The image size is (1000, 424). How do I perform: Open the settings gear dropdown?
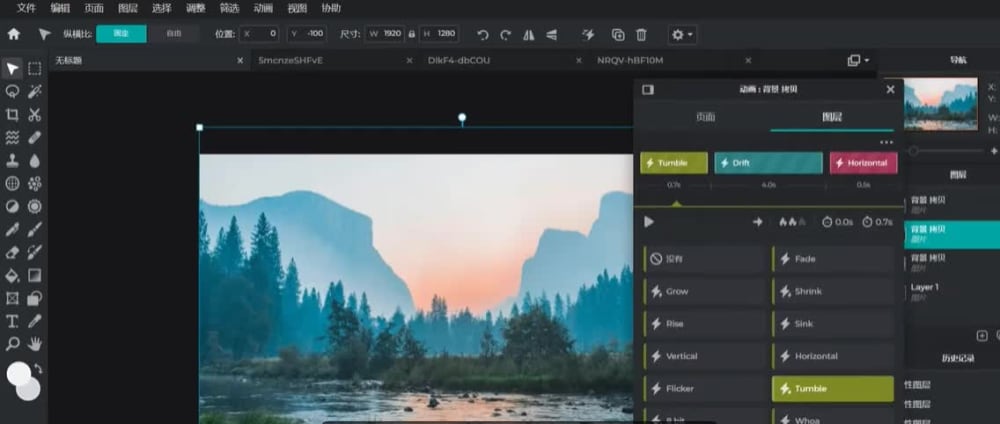682,35
